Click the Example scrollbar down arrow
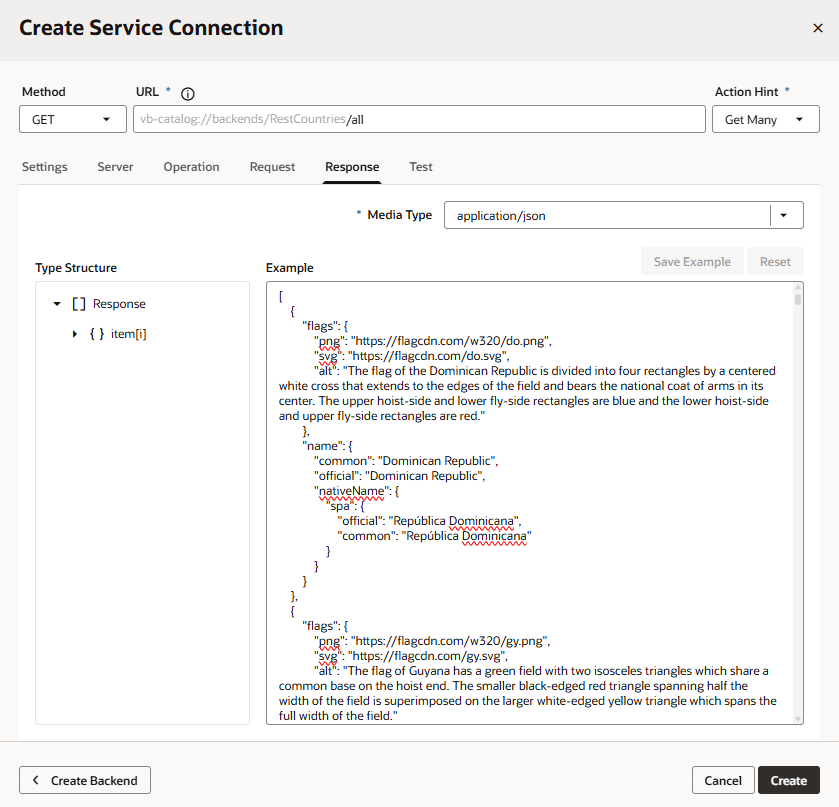The height and width of the screenshot is (807, 839). click(798, 719)
